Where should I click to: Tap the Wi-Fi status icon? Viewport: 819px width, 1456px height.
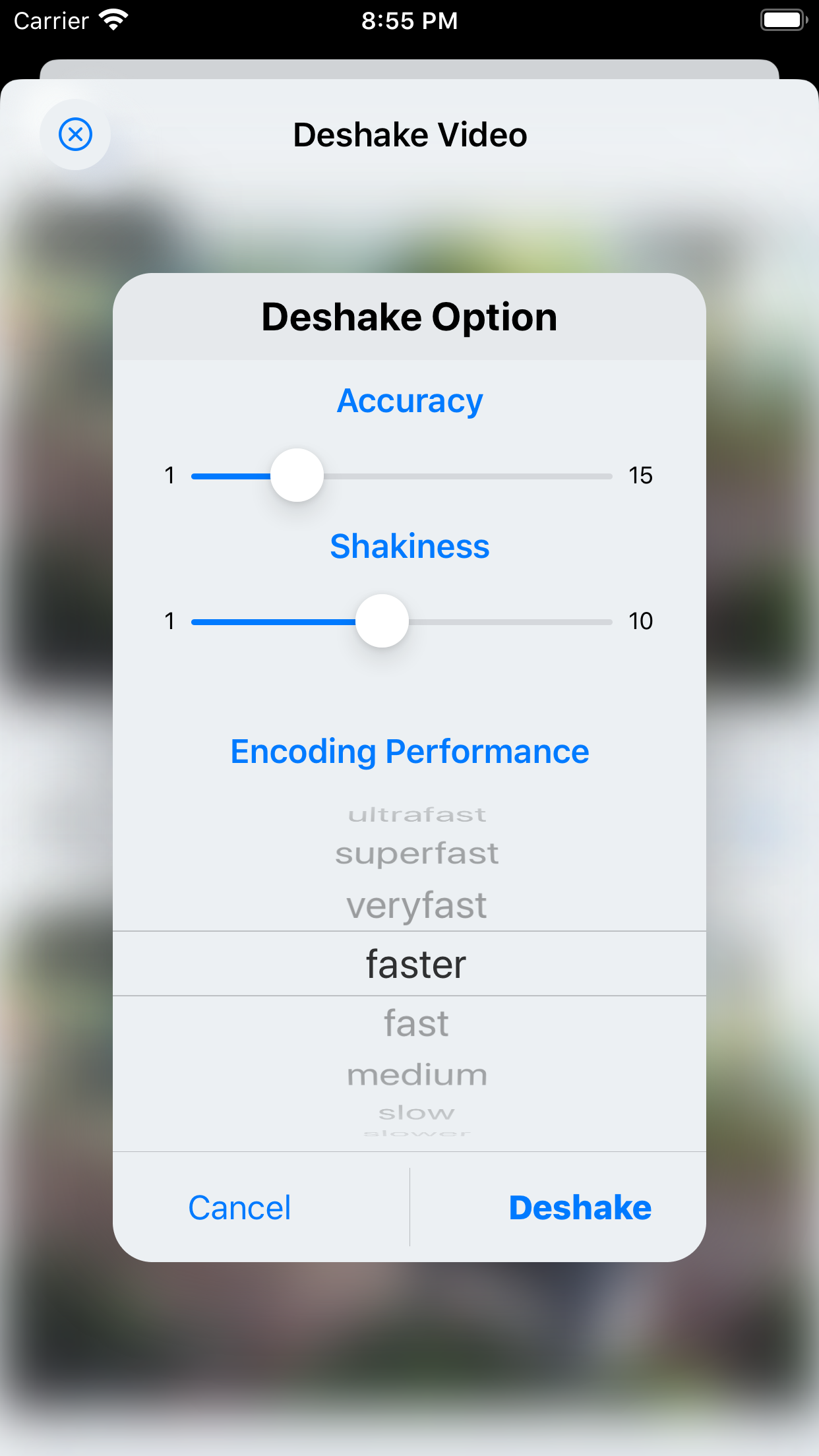click(x=113, y=20)
